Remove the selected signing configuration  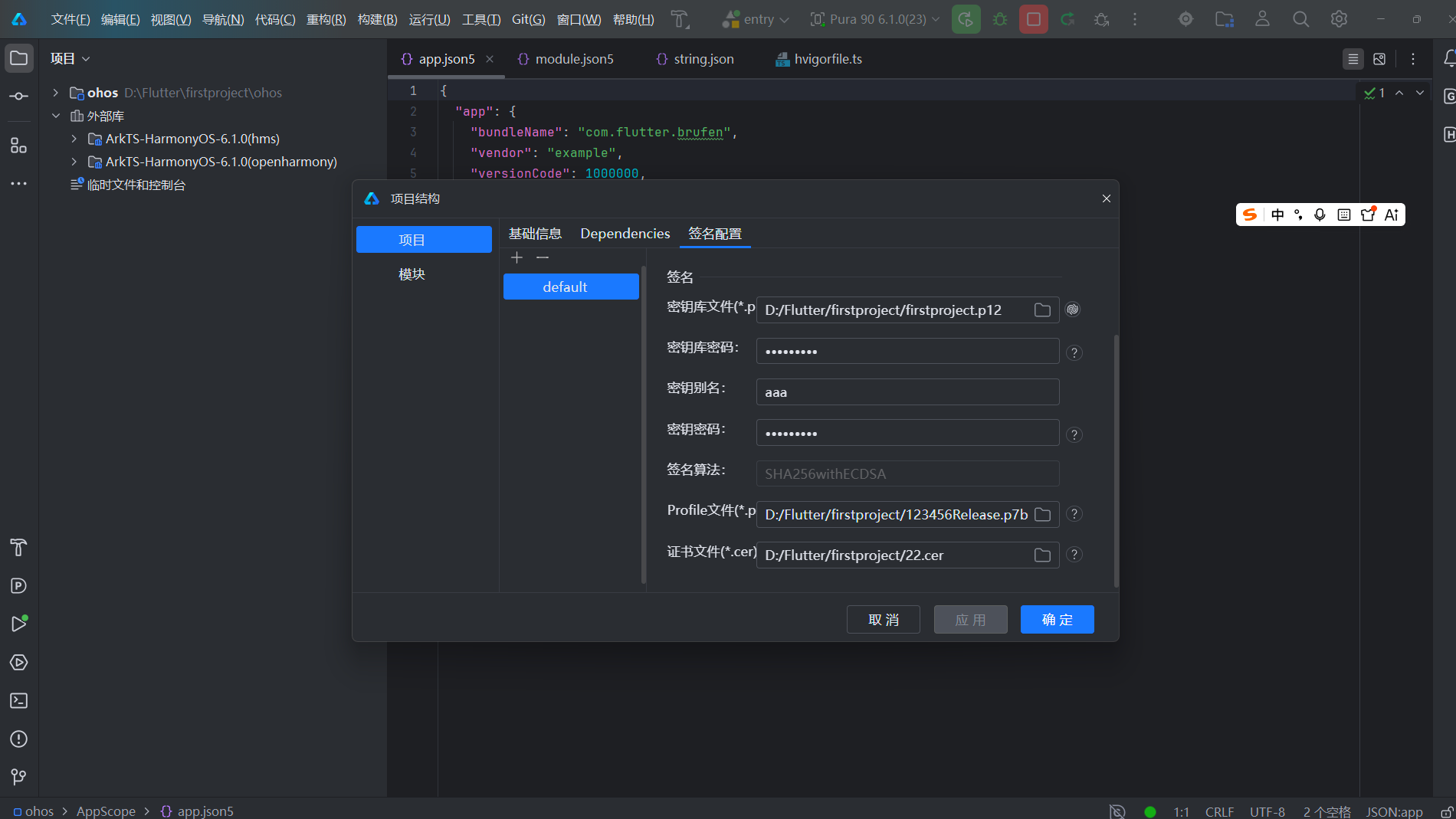tap(543, 257)
